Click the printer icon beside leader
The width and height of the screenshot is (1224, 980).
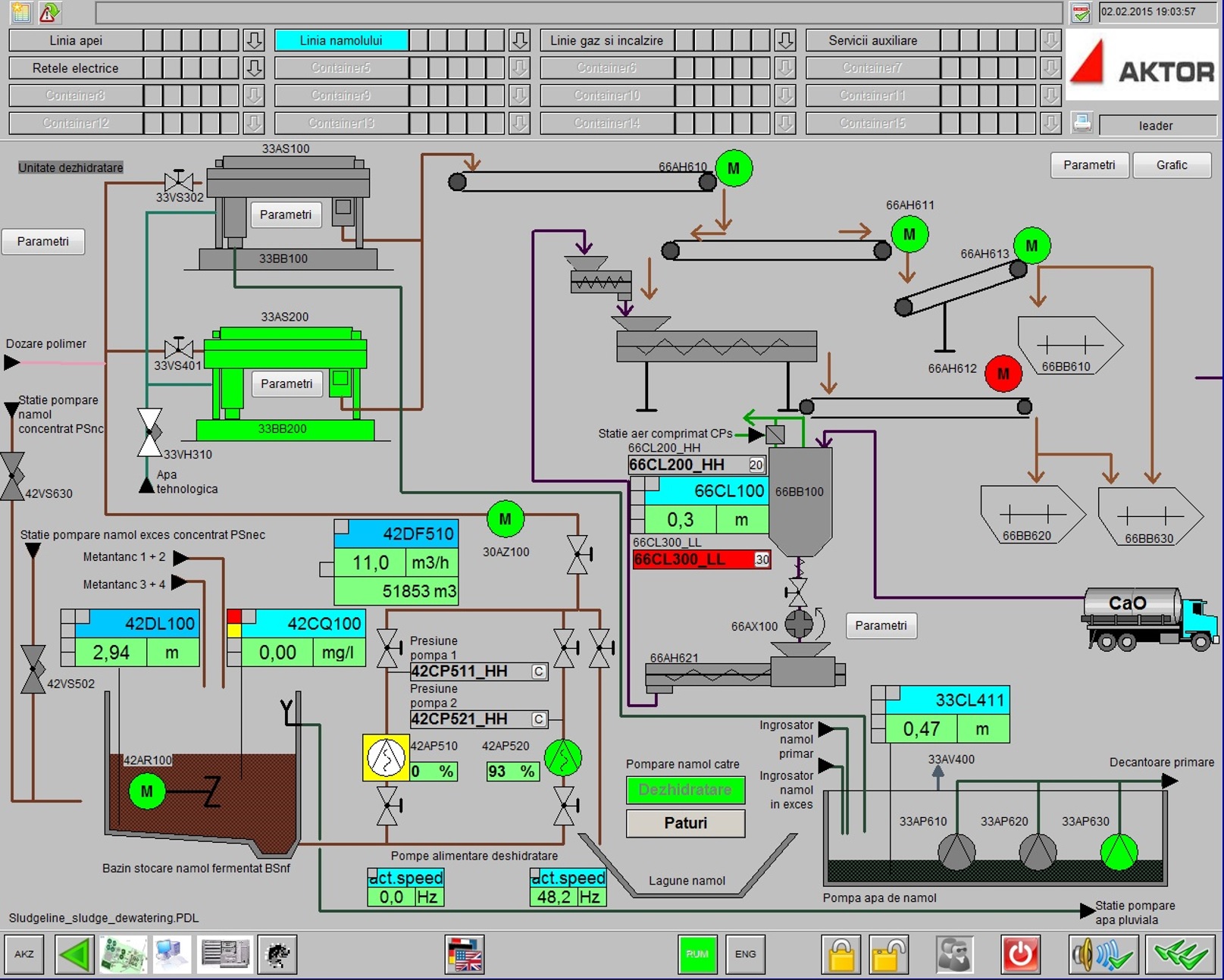click(x=1082, y=123)
